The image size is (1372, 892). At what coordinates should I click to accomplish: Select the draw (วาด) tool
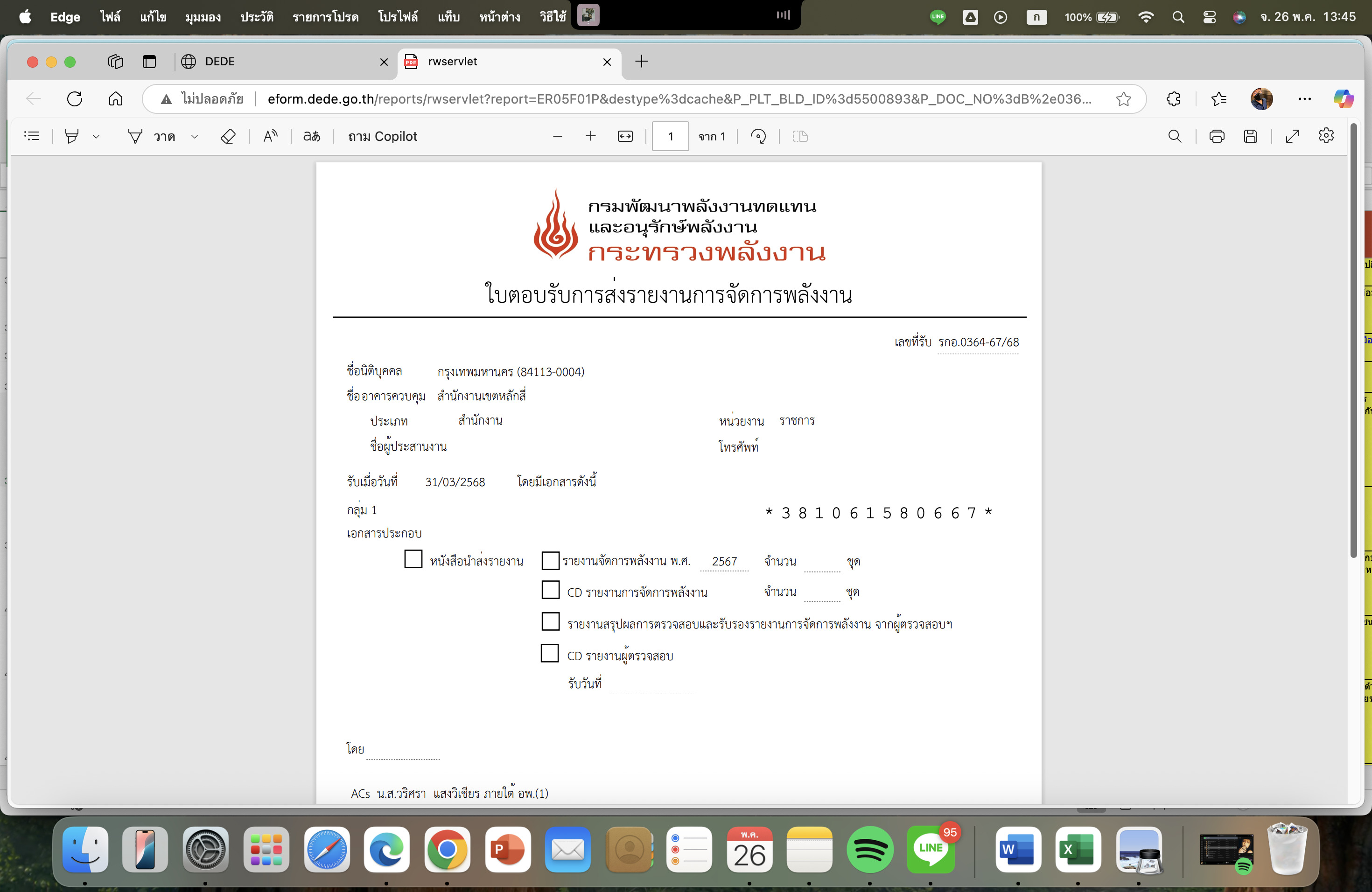point(151,136)
